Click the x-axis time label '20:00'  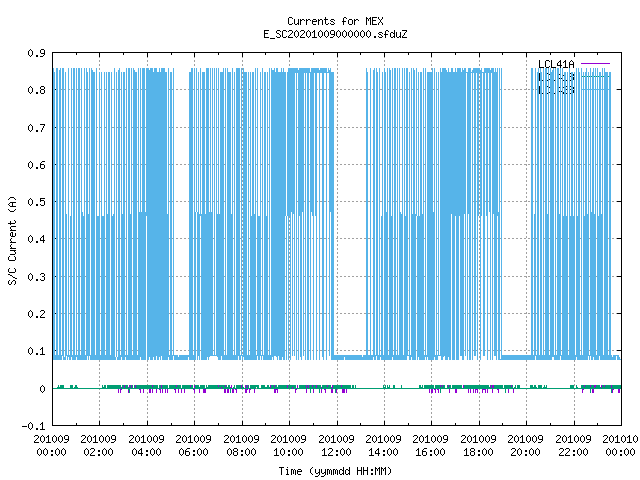point(526,452)
